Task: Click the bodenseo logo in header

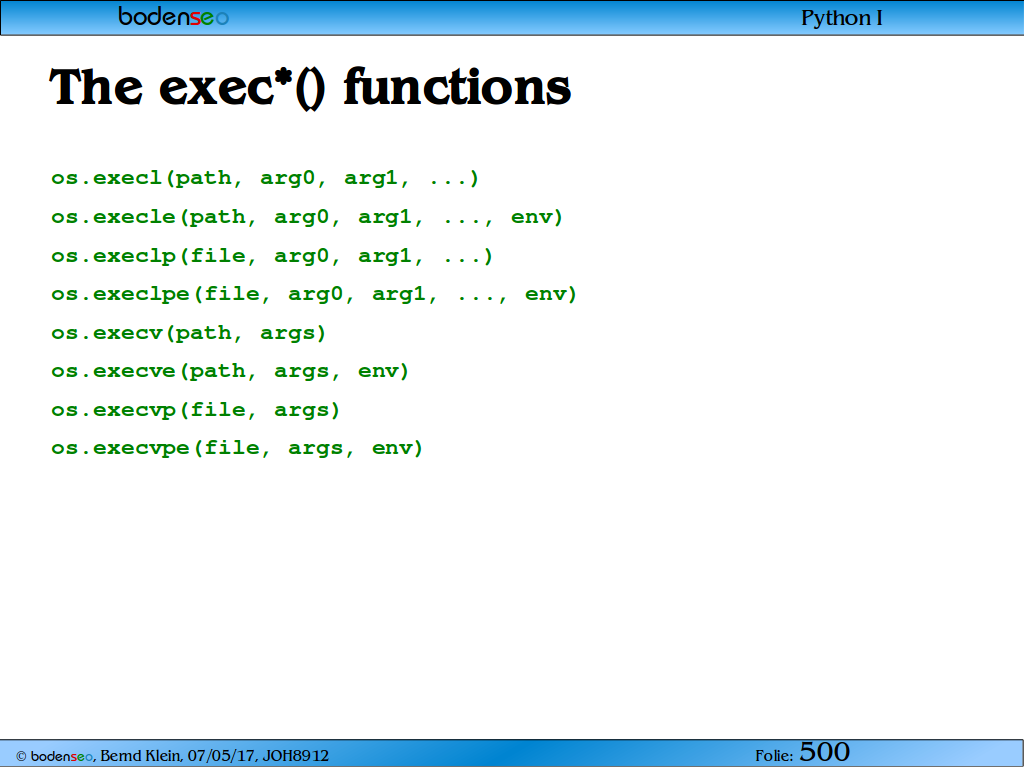Action: pos(174,16)
